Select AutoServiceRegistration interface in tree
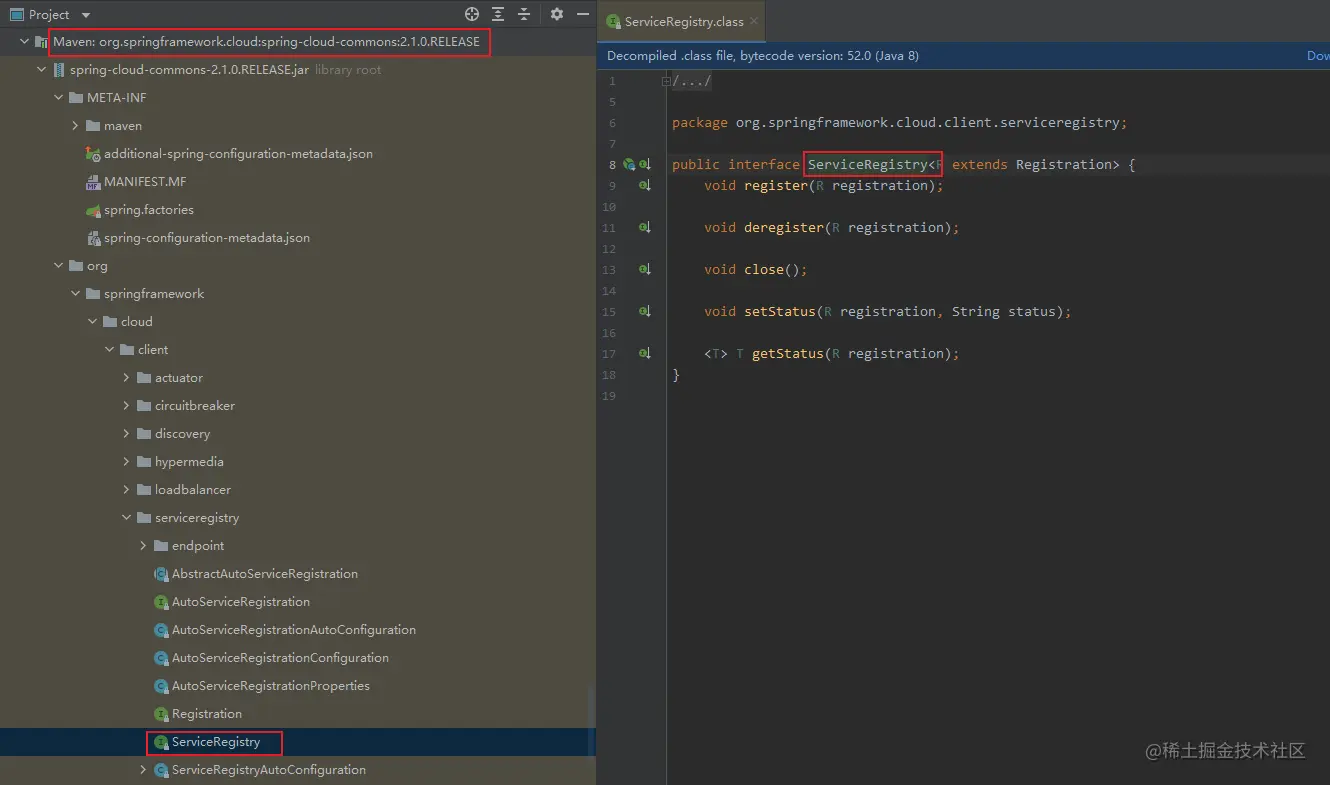Screen dimensions: 1330x785 tap(241, 602)
